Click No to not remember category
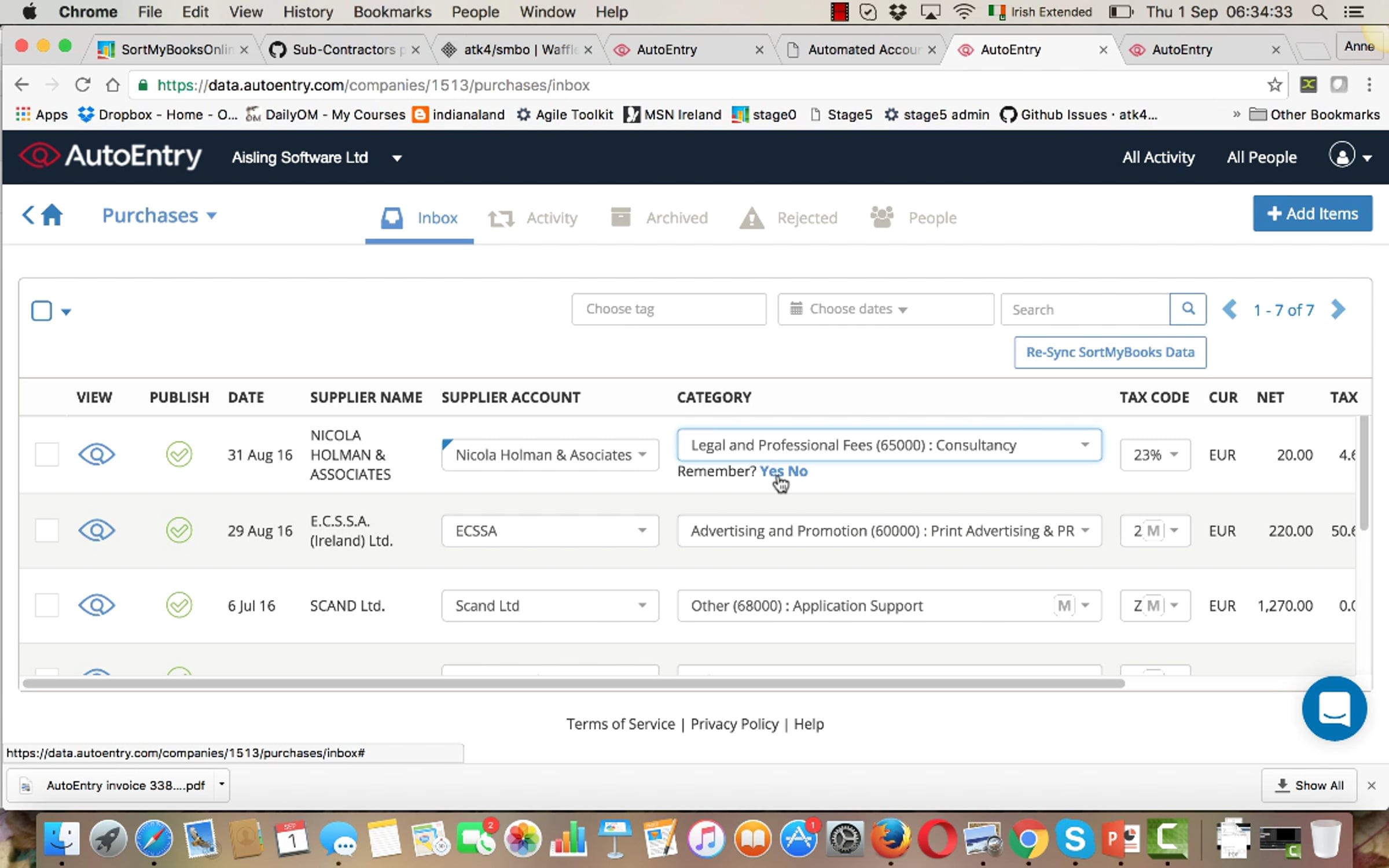The height and width of the screenshot is (868, 1389). pyautogui.click(x=798, y=471)
